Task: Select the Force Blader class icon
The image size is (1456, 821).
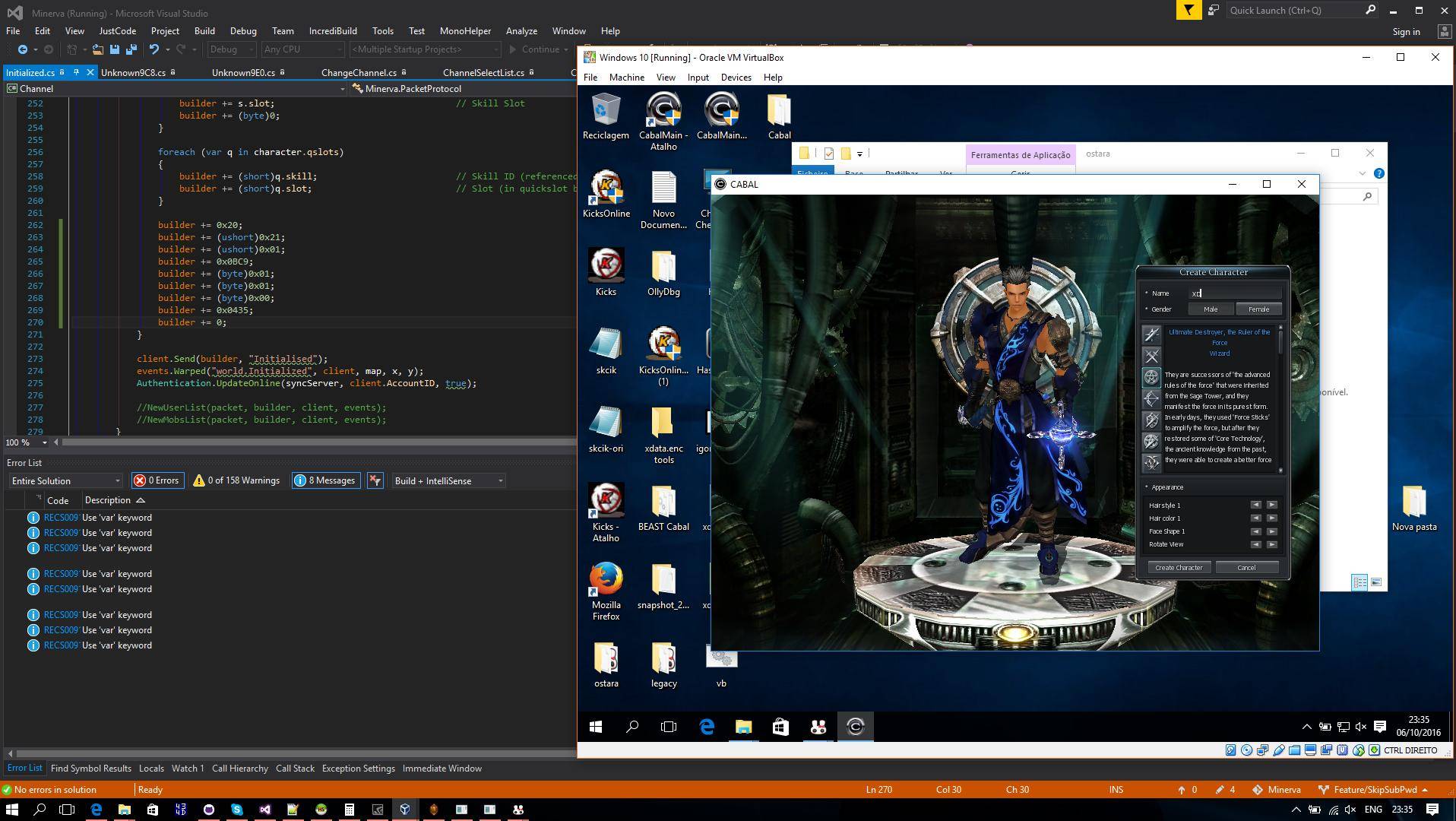Action: (x=1151, y=441)
